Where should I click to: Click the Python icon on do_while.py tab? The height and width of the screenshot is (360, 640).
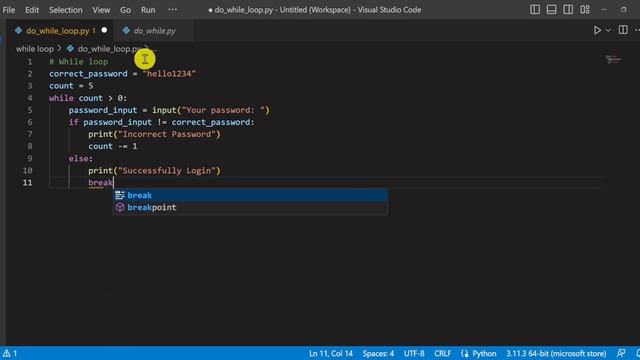[126, 30]
